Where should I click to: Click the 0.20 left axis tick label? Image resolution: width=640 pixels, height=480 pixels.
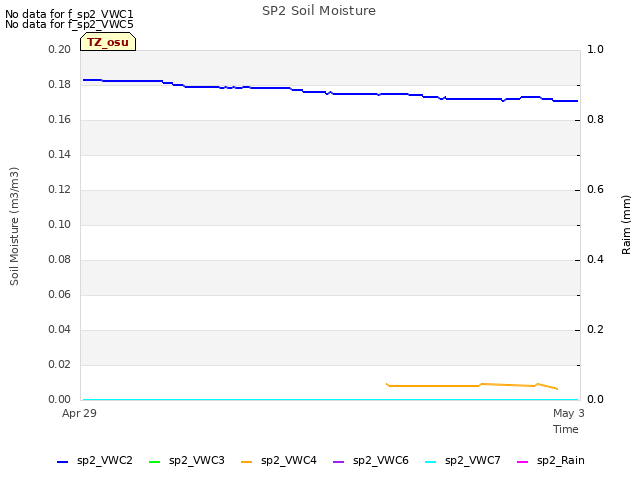[60, 49]
